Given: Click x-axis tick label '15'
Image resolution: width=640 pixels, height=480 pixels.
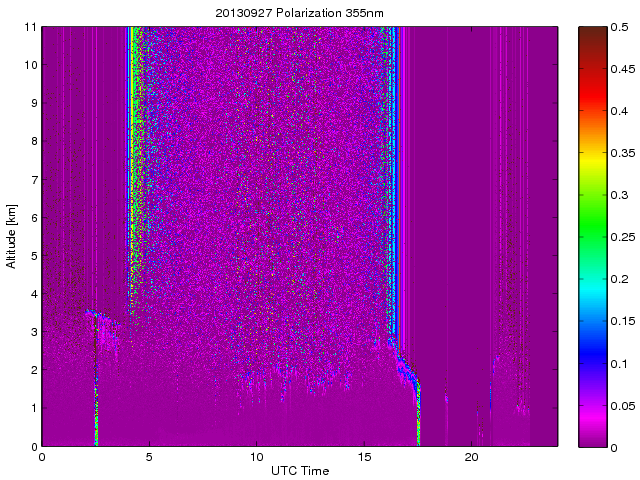Looking at the screenshot, I should (364, 457).
